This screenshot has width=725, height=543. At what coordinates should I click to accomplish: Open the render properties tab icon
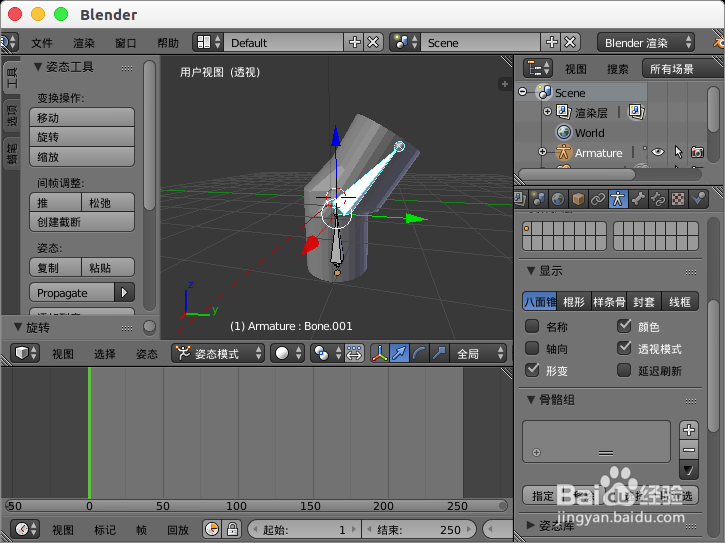click(520, 199)
